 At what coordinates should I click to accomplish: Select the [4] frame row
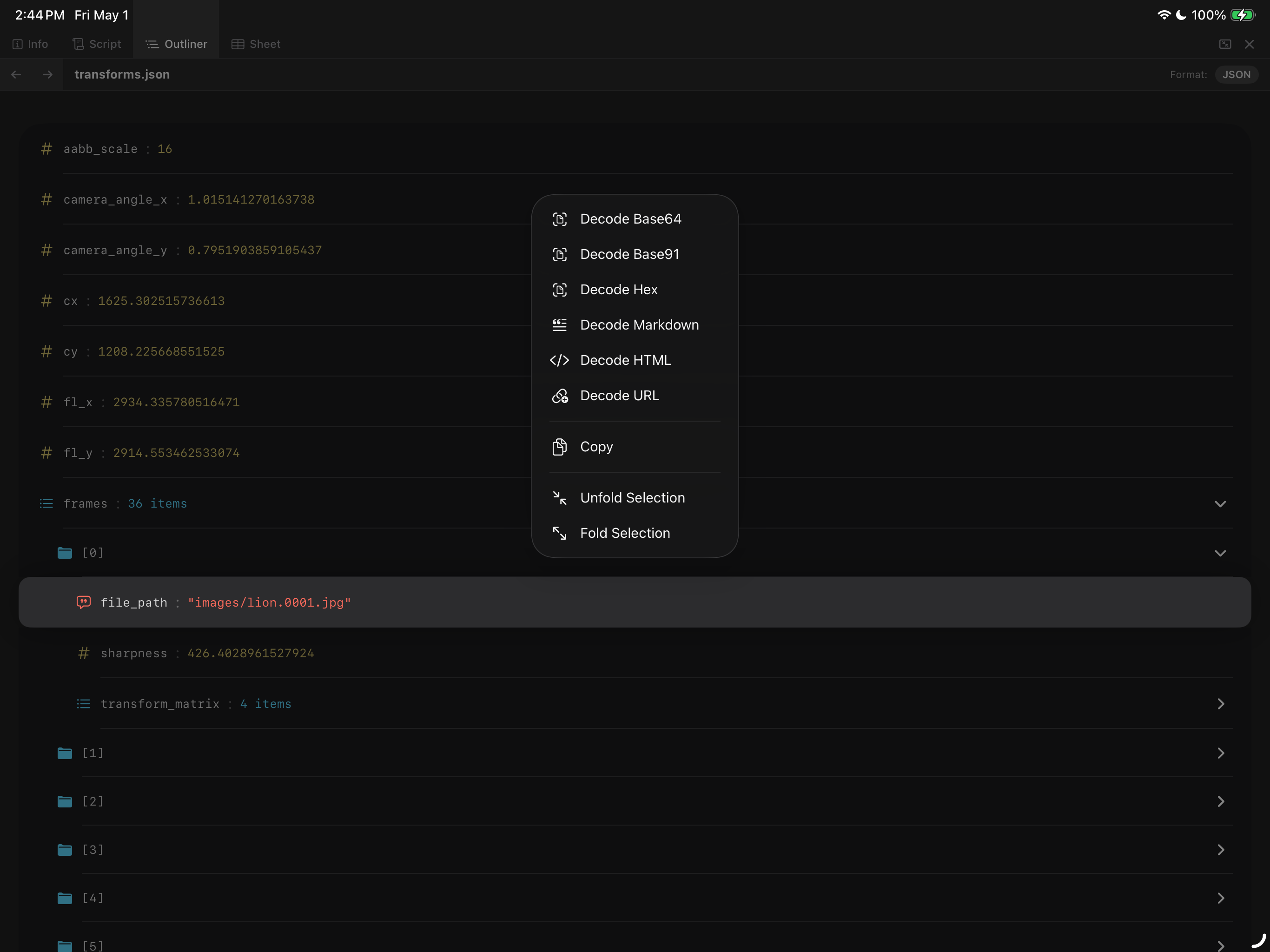635,898
